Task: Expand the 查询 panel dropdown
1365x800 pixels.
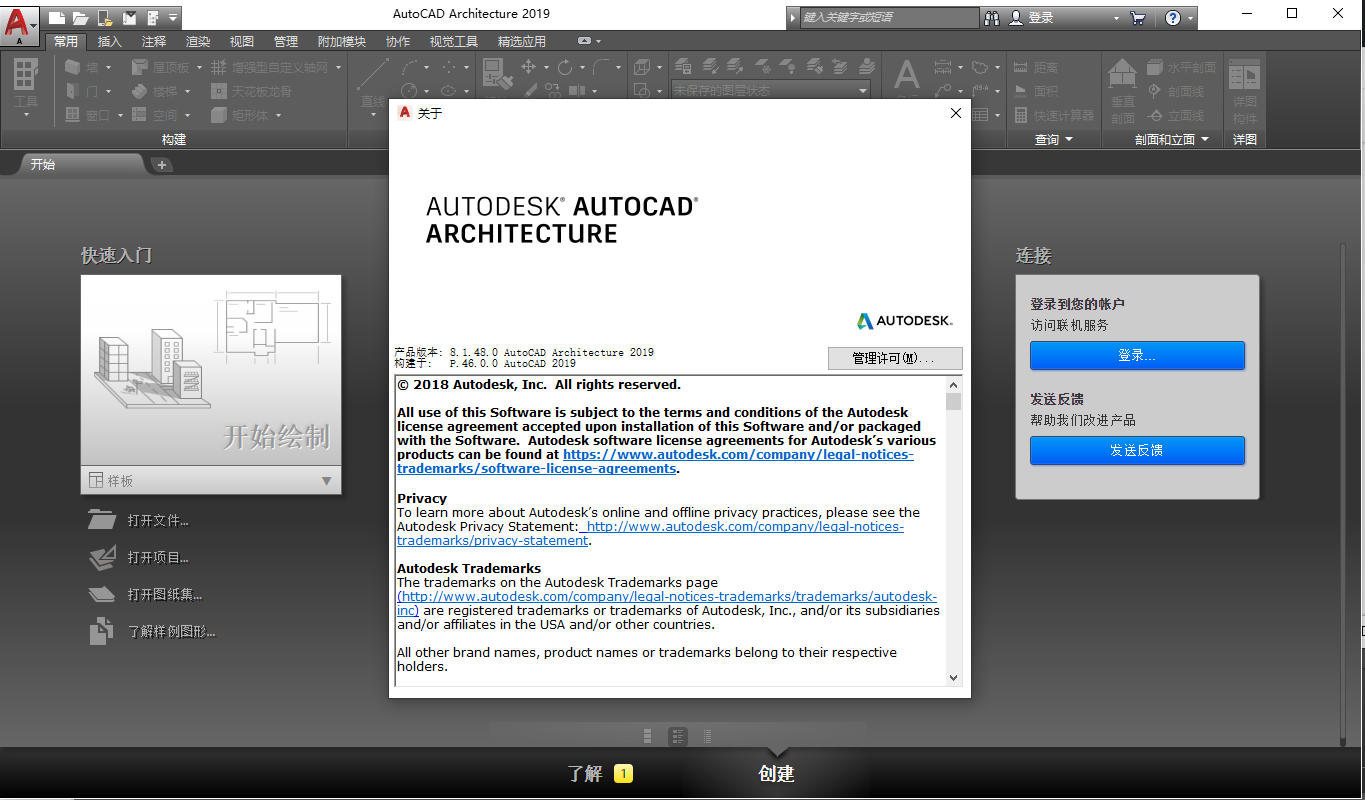Action: pos(1068,139)
